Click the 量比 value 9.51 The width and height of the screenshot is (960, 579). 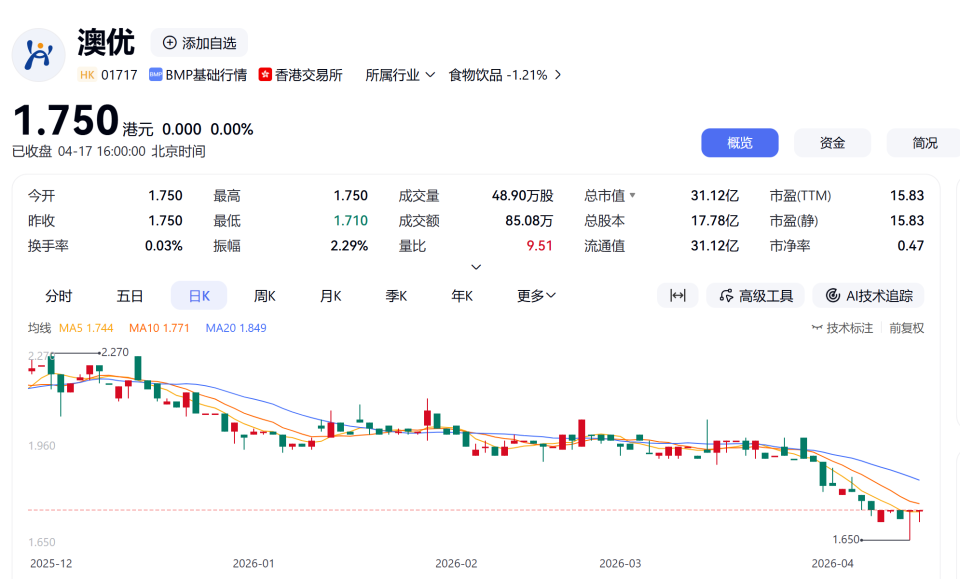[539, 245]
